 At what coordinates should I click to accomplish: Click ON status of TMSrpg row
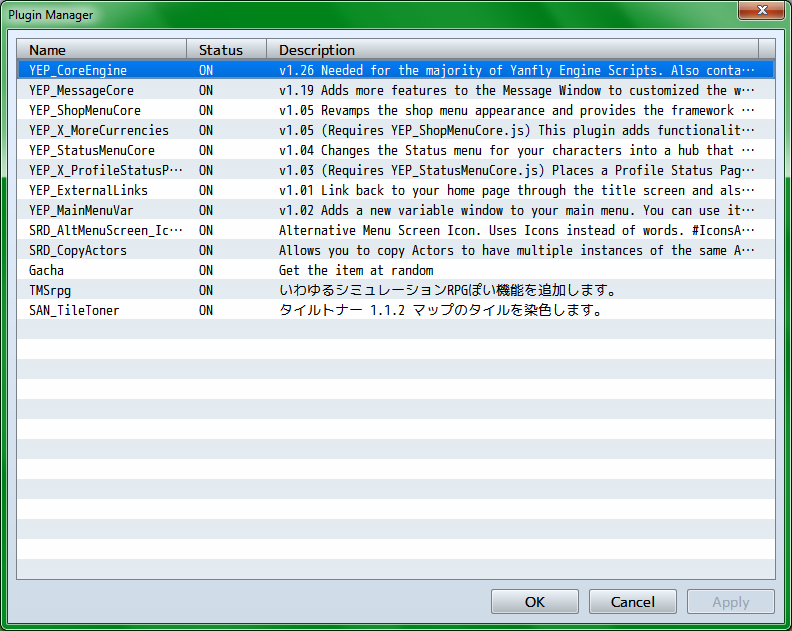click(206, 290)
